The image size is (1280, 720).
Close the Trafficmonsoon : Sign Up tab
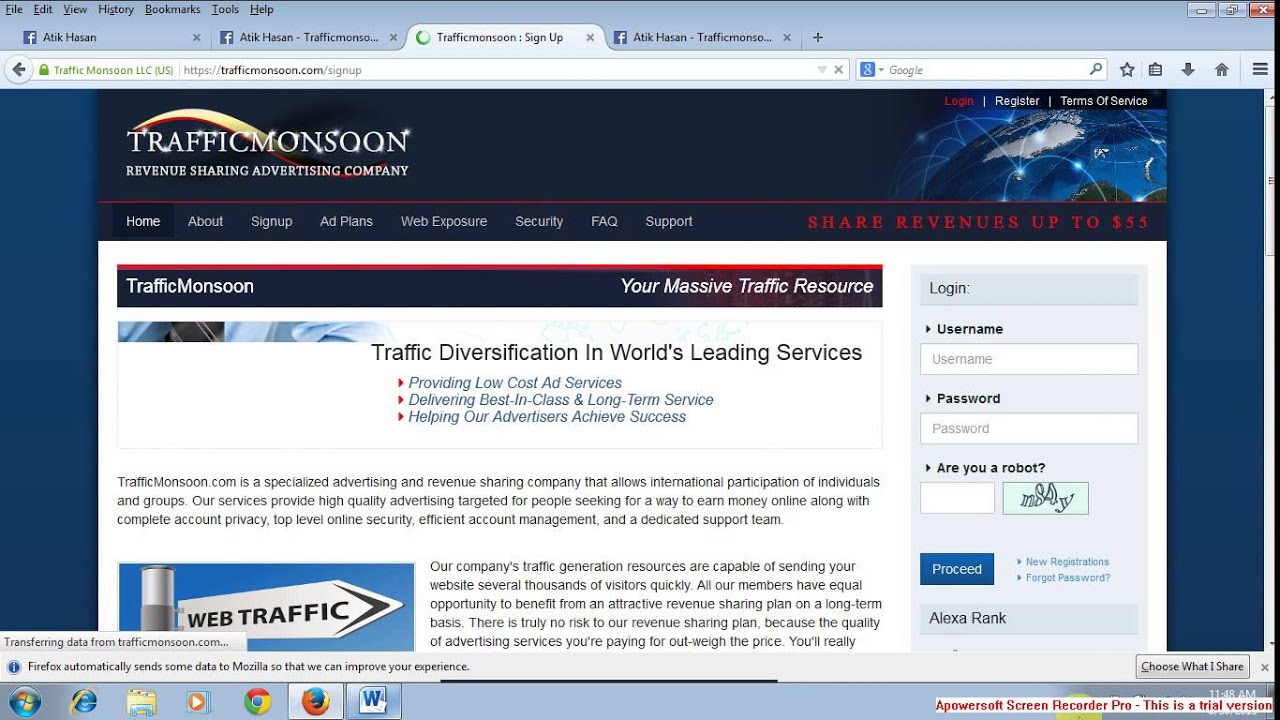[590, 38]
